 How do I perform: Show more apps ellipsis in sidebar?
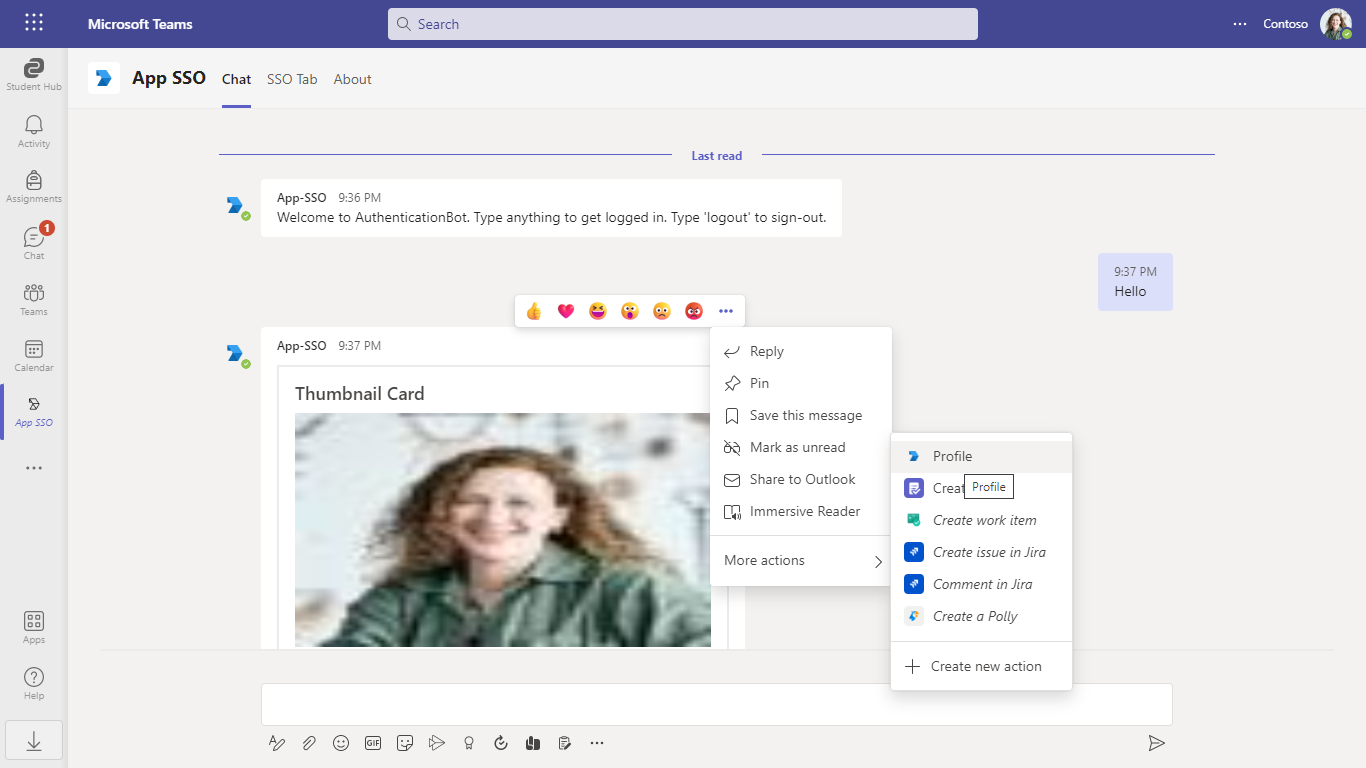tap(34, 468)
